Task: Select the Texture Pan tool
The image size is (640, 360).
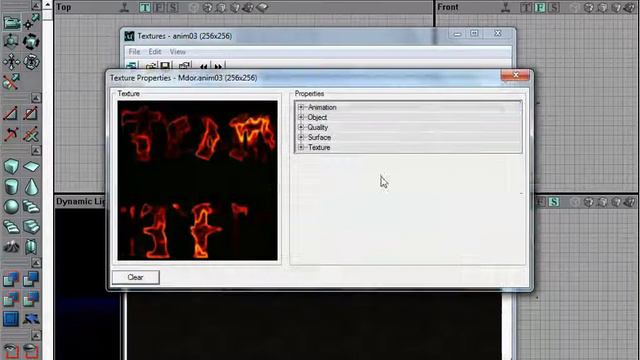Action: pyautogui.click(x=11, y=62)
